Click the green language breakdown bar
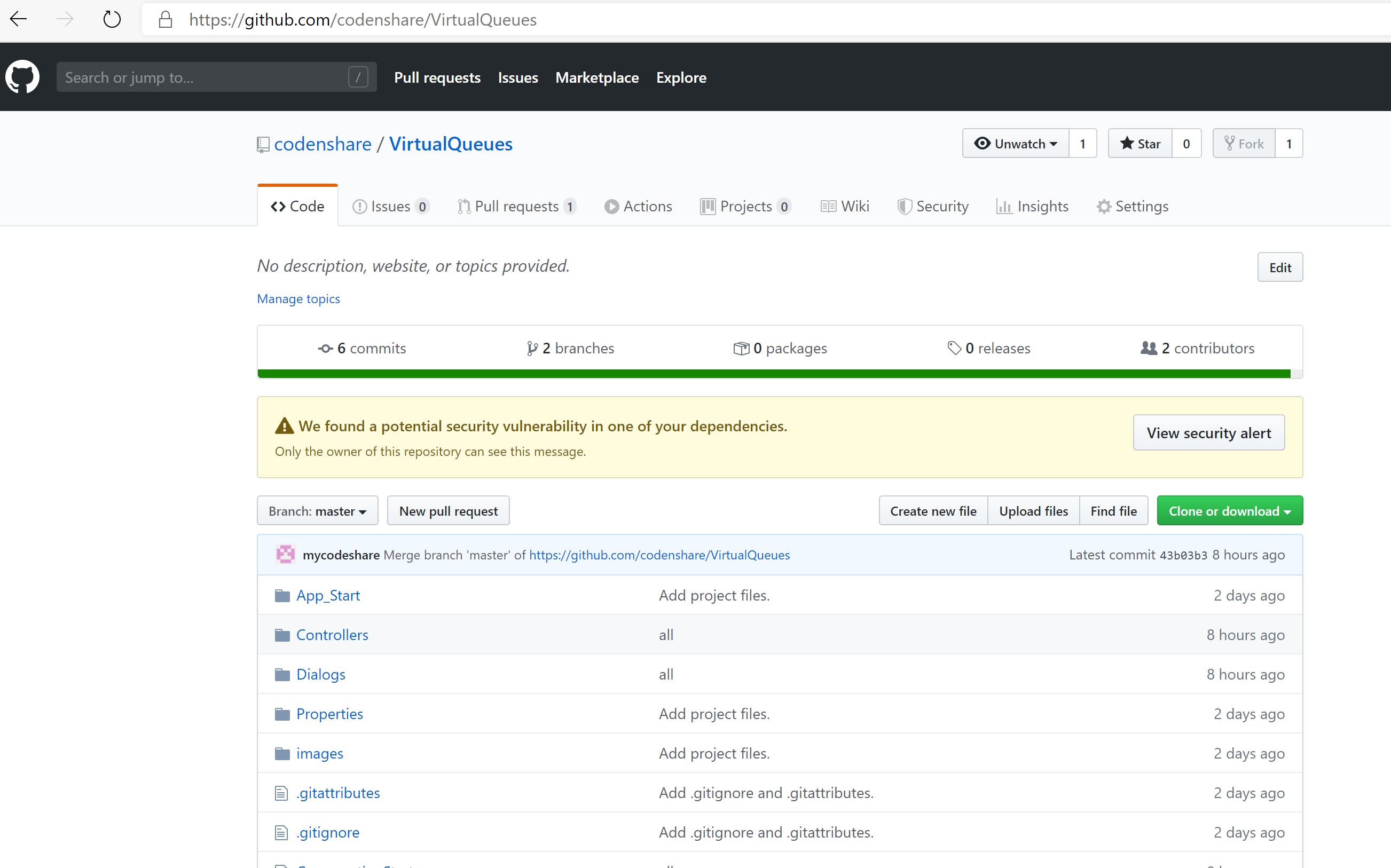This screenshot has height=868, width=1391. [773, 374]
